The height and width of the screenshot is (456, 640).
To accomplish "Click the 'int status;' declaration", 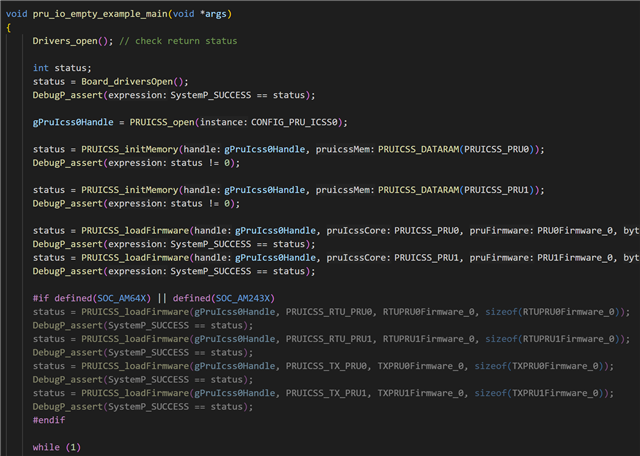I will pyautogui.click(x=62, y=68).
